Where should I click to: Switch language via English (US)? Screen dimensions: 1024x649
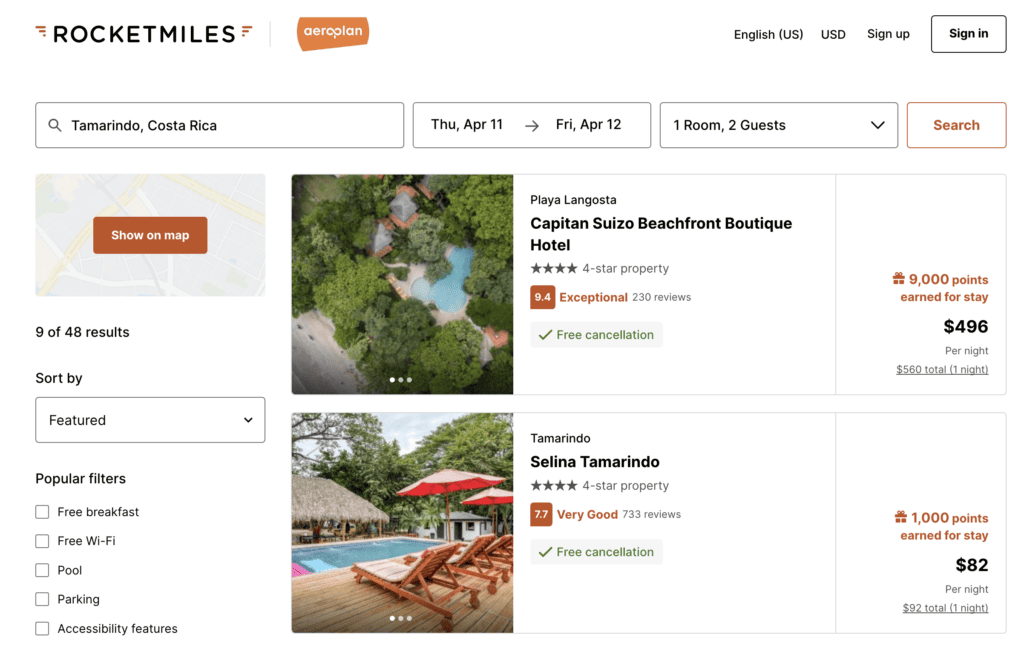pos(767,33)
